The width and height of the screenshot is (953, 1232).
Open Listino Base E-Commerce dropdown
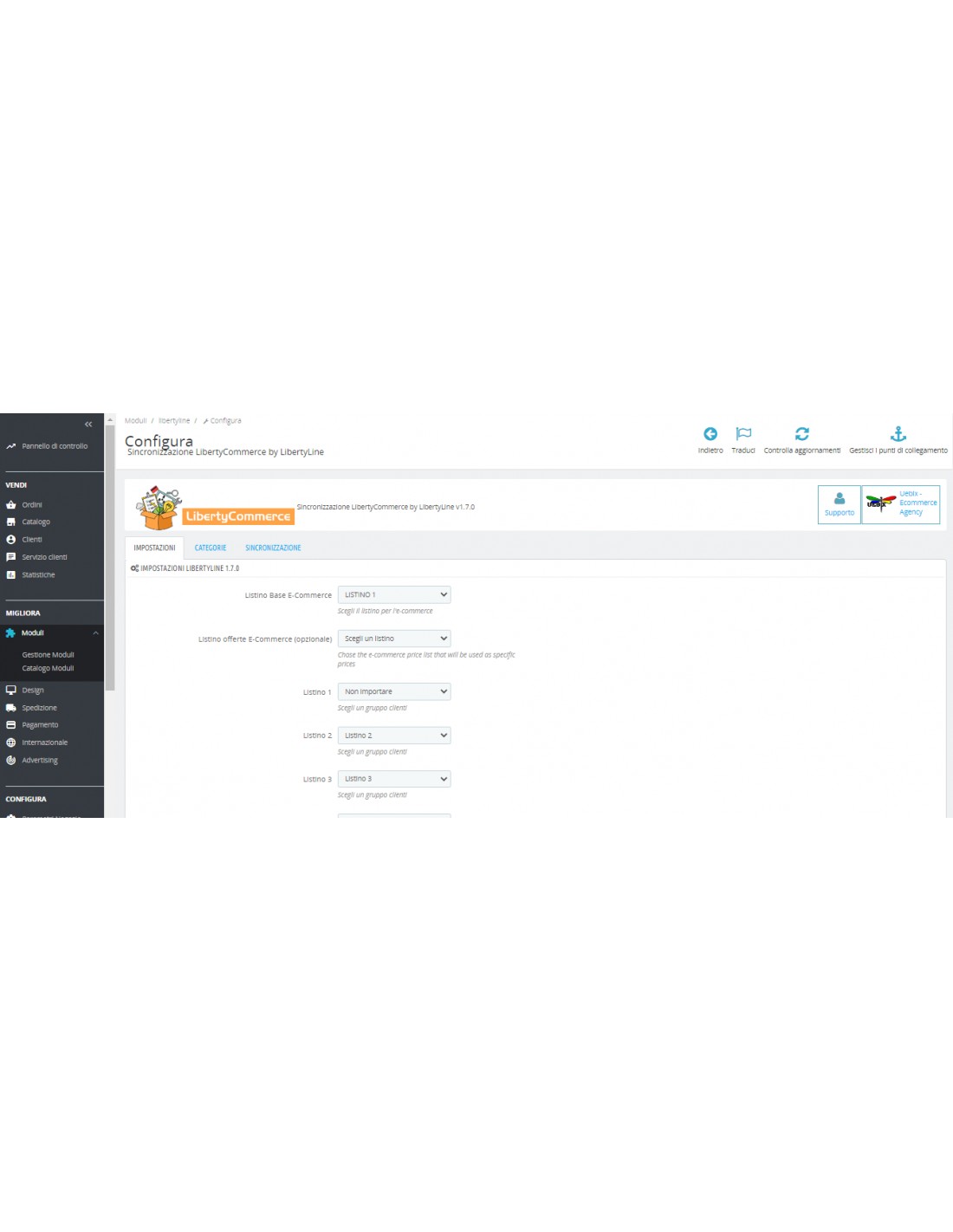click(394, 595)
